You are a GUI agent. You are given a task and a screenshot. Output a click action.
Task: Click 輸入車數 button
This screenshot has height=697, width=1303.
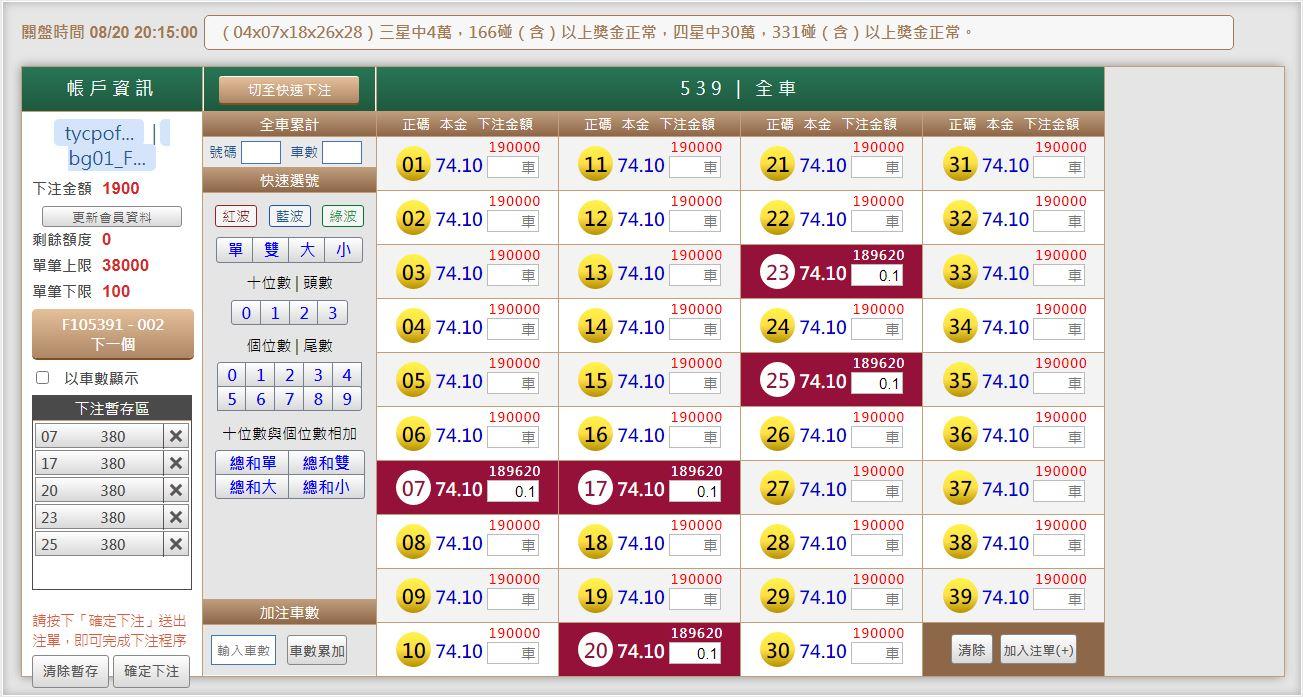point(243,651)
